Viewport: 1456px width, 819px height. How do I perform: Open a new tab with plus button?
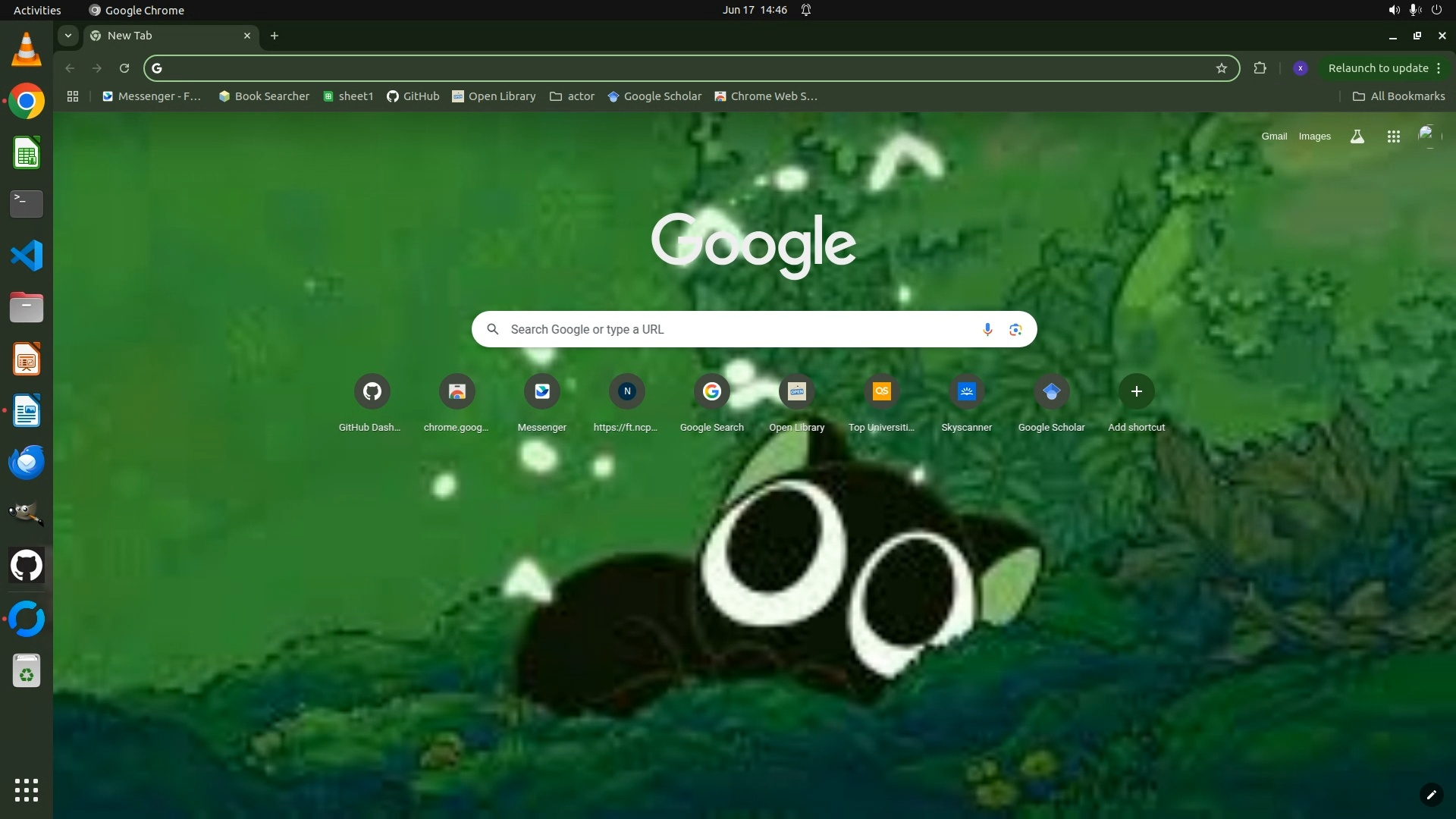(275, 36)
